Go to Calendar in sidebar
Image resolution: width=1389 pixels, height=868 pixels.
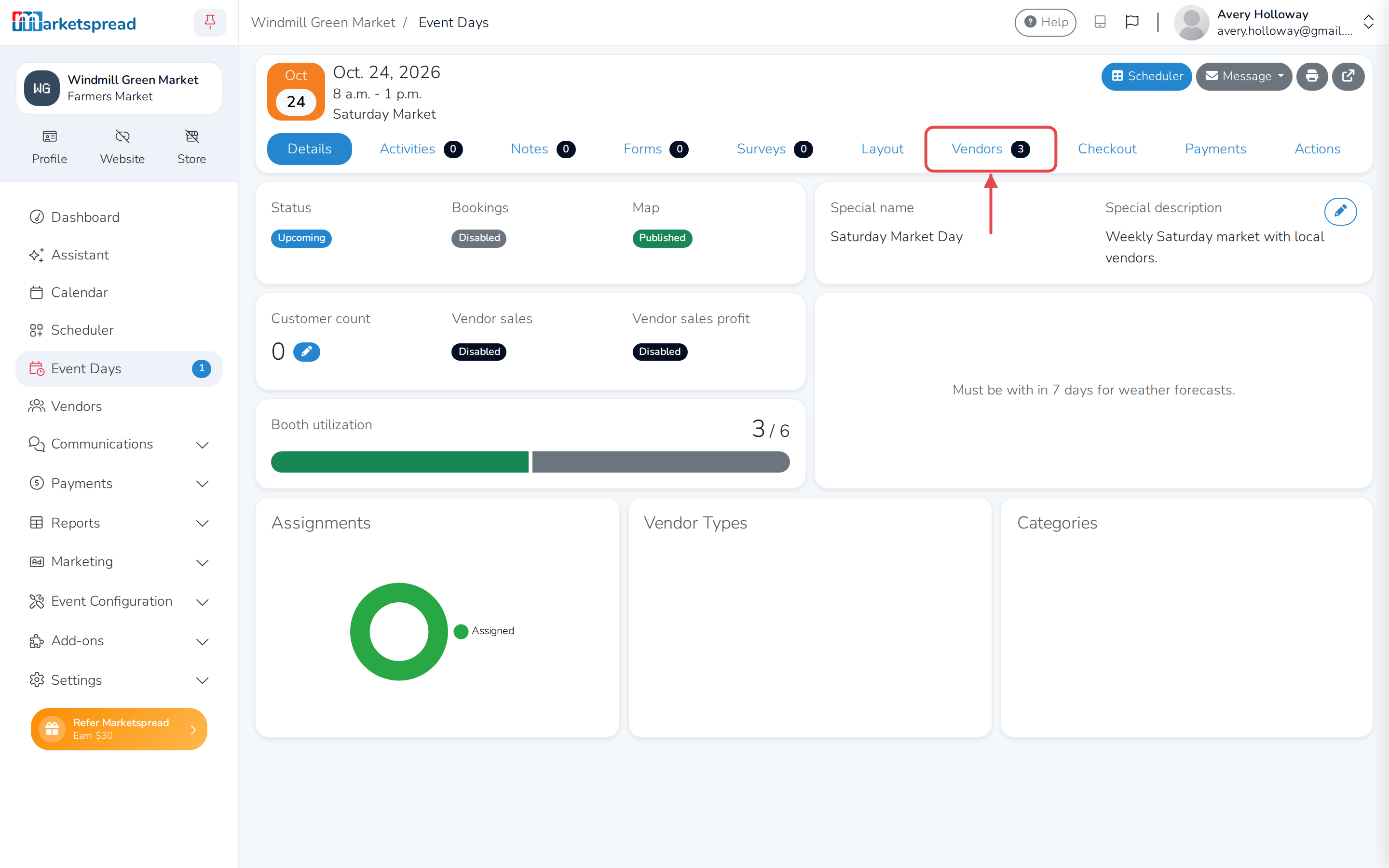(x=120, y=293)
